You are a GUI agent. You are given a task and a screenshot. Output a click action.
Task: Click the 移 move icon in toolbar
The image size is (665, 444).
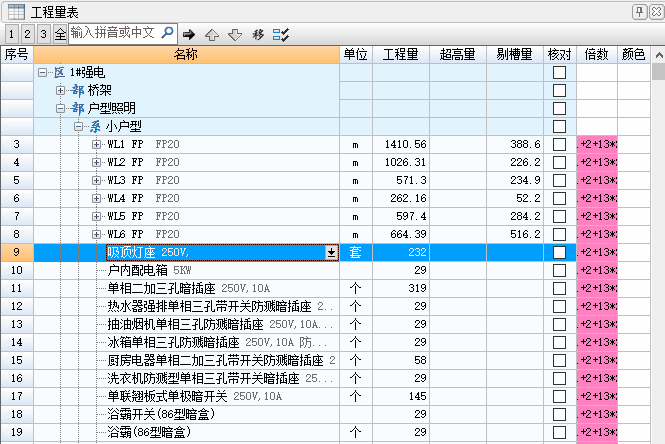[258, 34]
